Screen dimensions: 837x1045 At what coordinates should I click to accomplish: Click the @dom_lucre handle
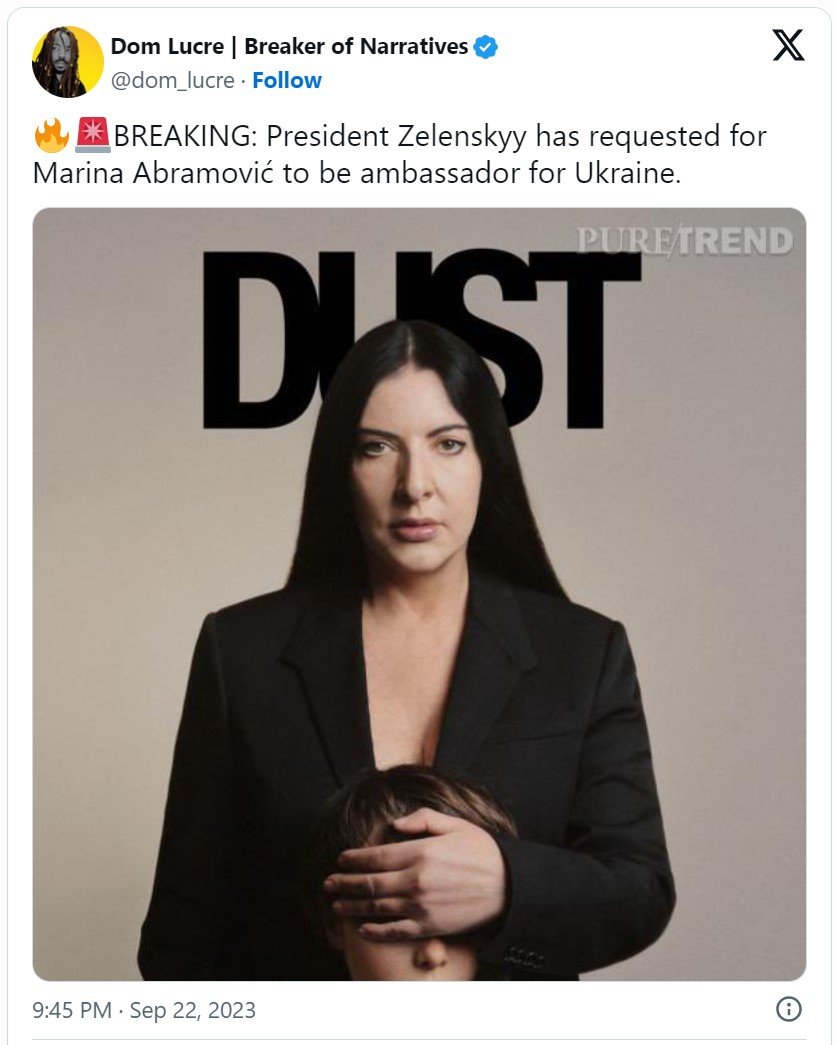[x=173, y=81]
